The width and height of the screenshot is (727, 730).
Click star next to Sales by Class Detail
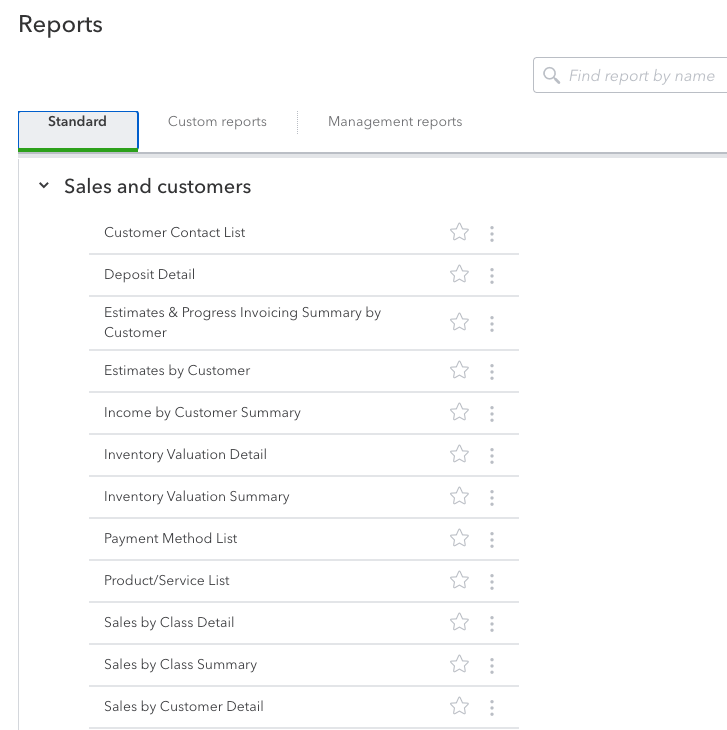click(x=459, y=622)
